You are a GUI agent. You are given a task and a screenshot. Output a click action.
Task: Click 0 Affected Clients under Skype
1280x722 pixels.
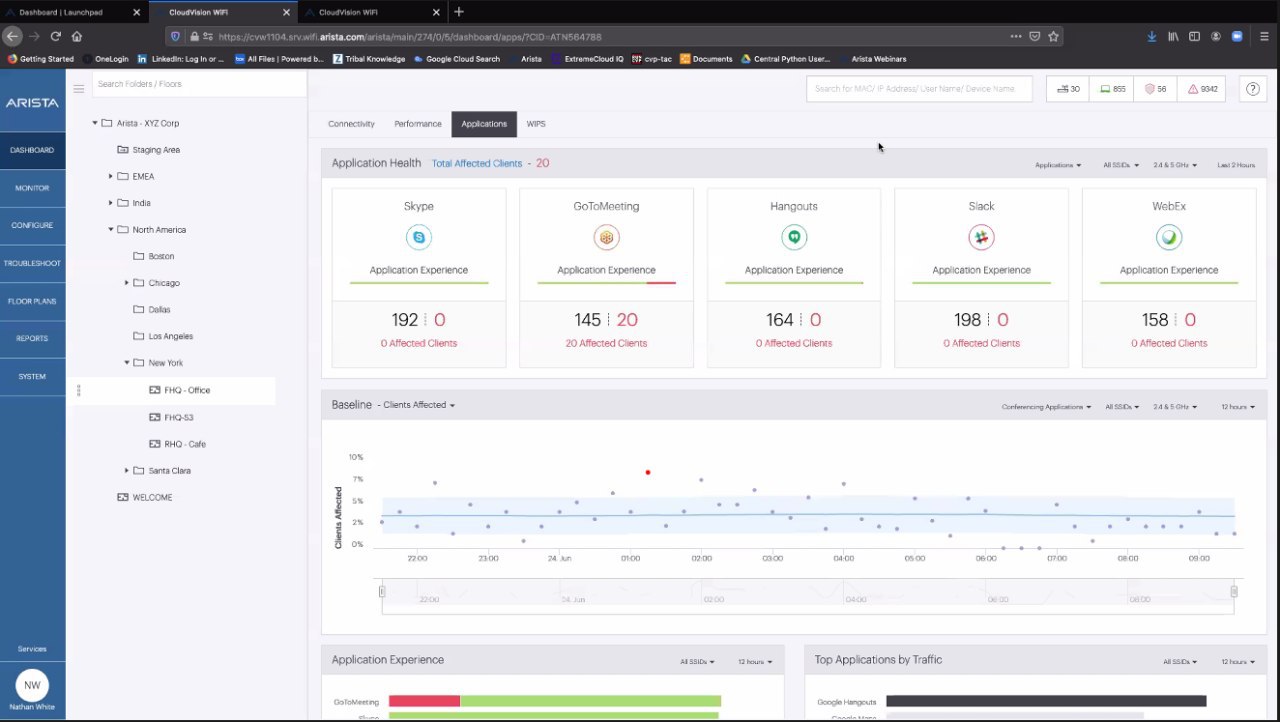click(419, 343)
